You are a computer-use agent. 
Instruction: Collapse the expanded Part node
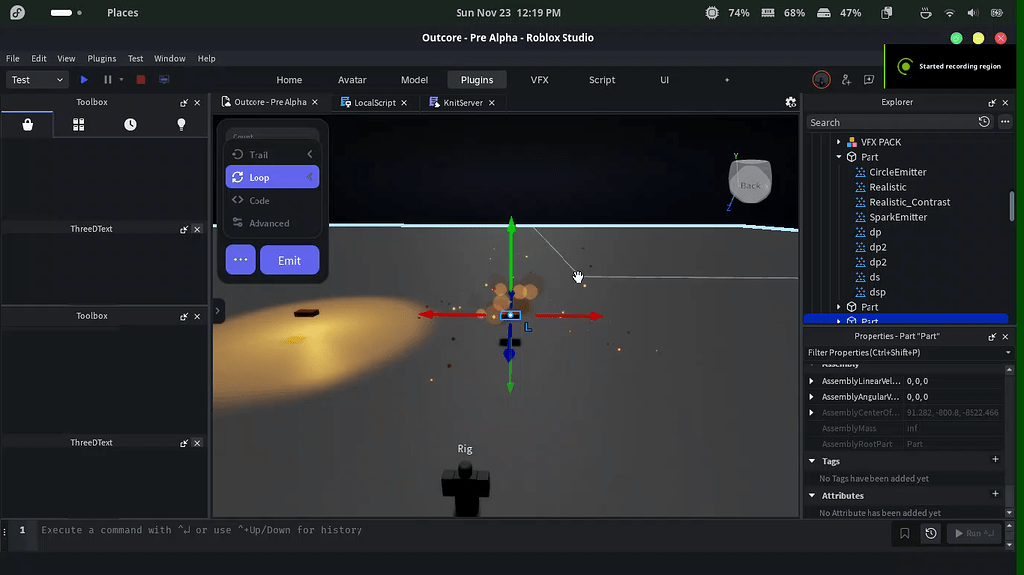[839, 157]
